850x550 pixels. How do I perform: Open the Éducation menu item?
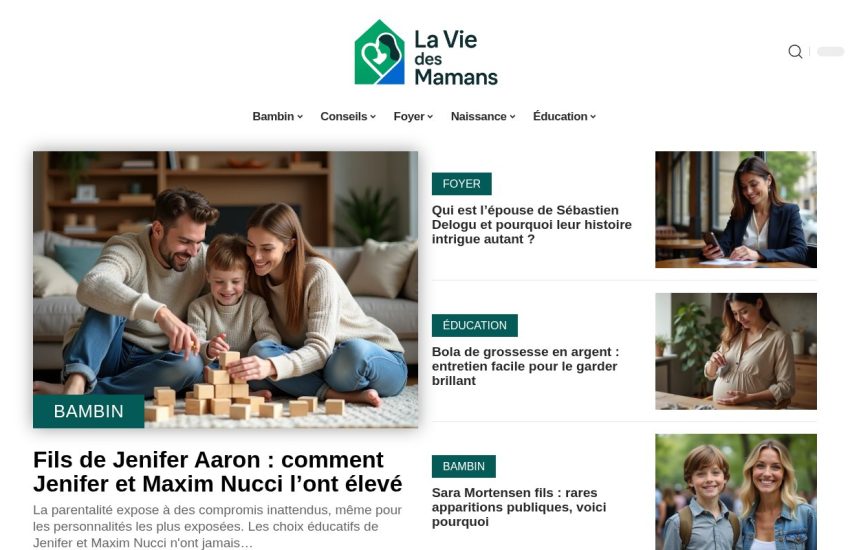[x=564, y=117]
